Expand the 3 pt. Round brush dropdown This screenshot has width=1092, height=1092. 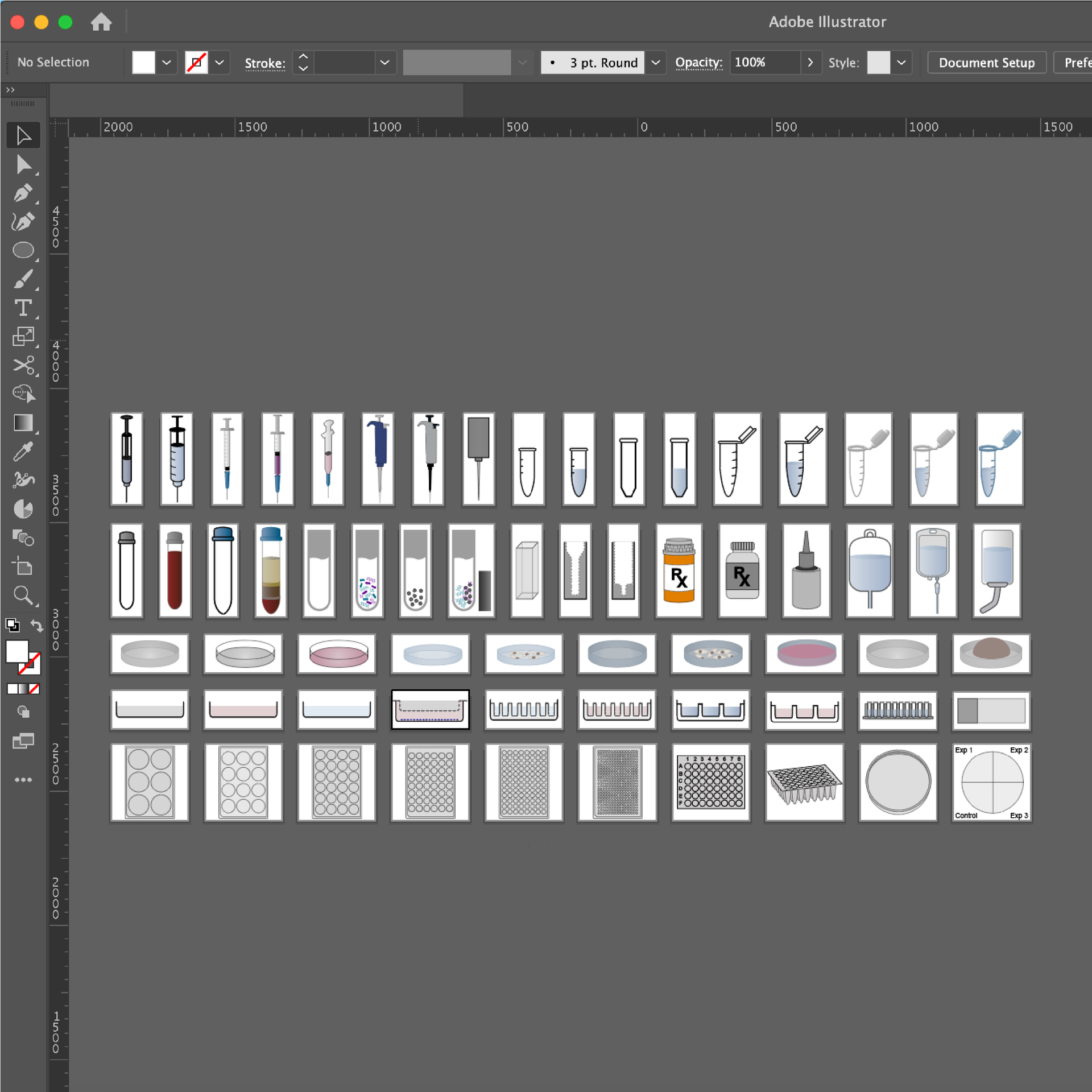656,63
